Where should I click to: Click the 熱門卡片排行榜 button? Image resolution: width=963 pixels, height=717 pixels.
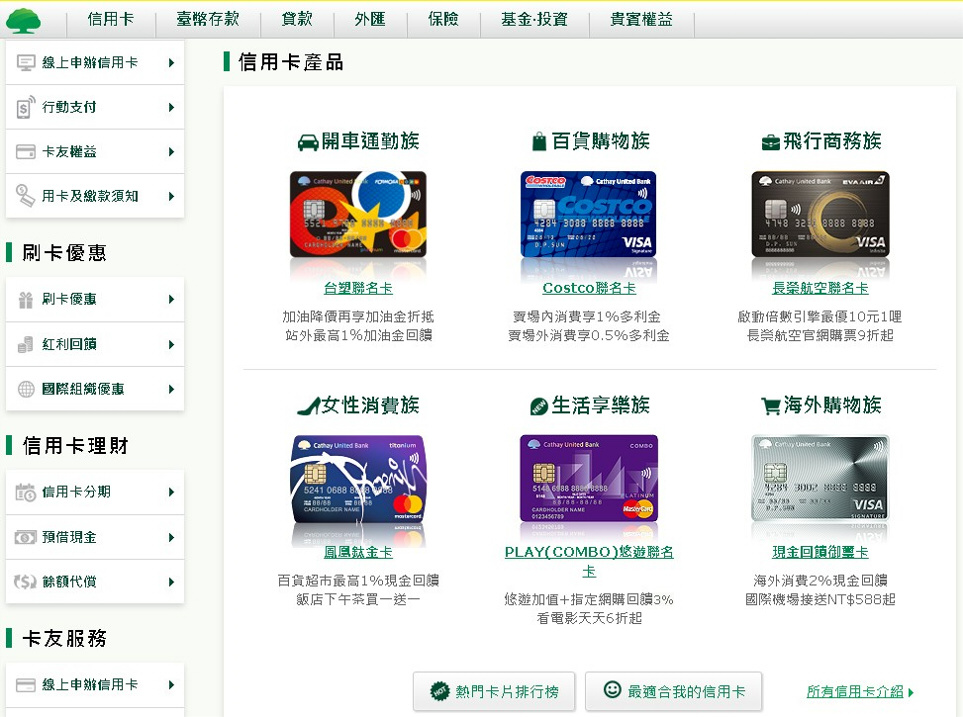pyautogui.click(x=494, y=692)
